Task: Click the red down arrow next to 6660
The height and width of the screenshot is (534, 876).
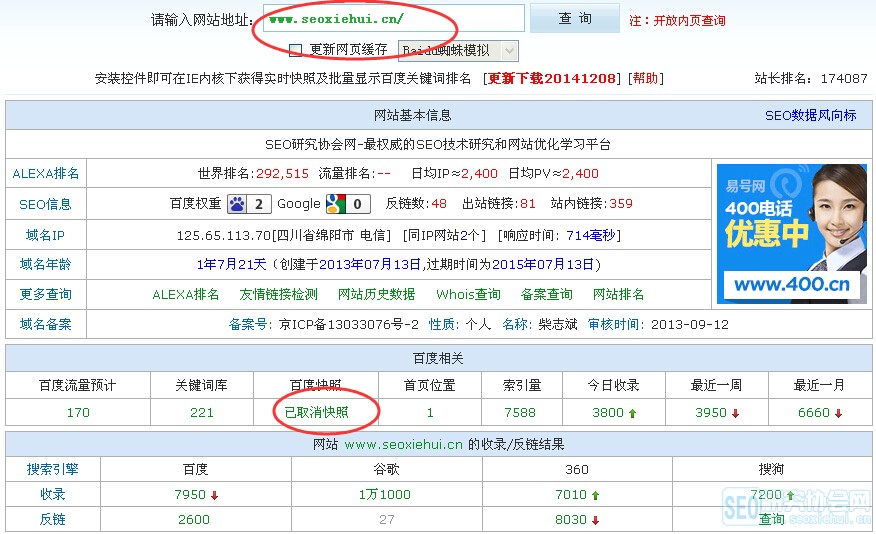Action: [839, 413]
